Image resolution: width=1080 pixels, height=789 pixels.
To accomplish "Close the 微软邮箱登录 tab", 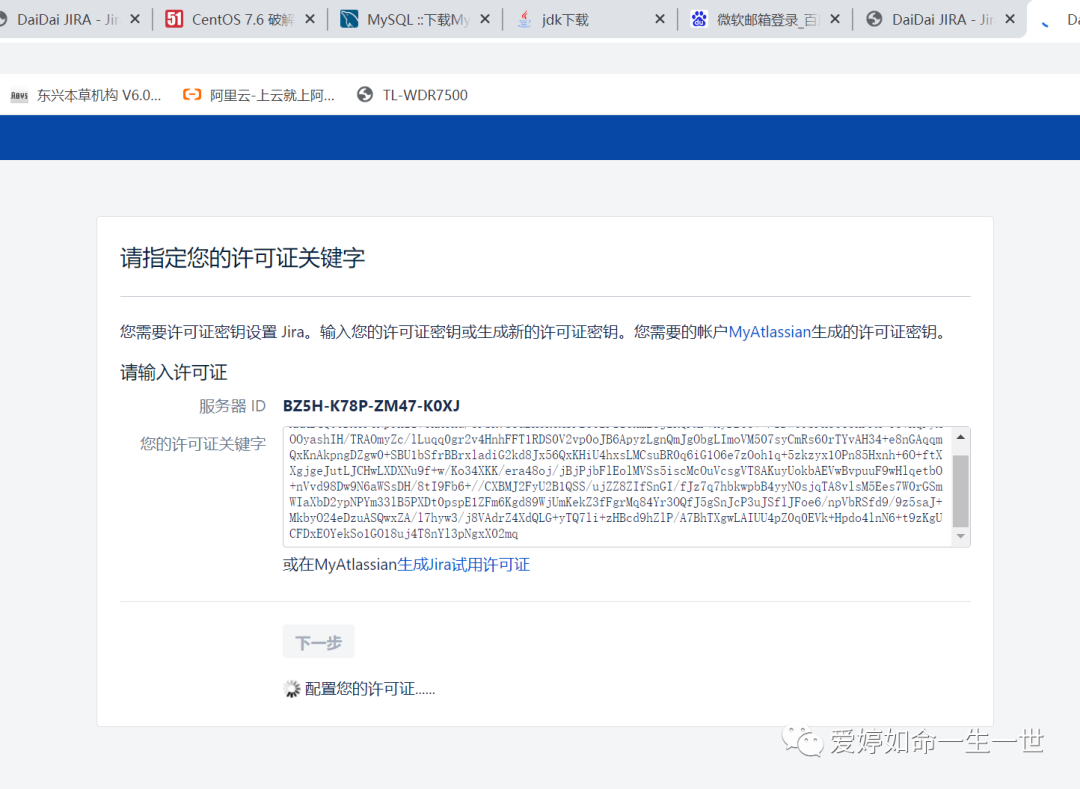I will [835, 19].
